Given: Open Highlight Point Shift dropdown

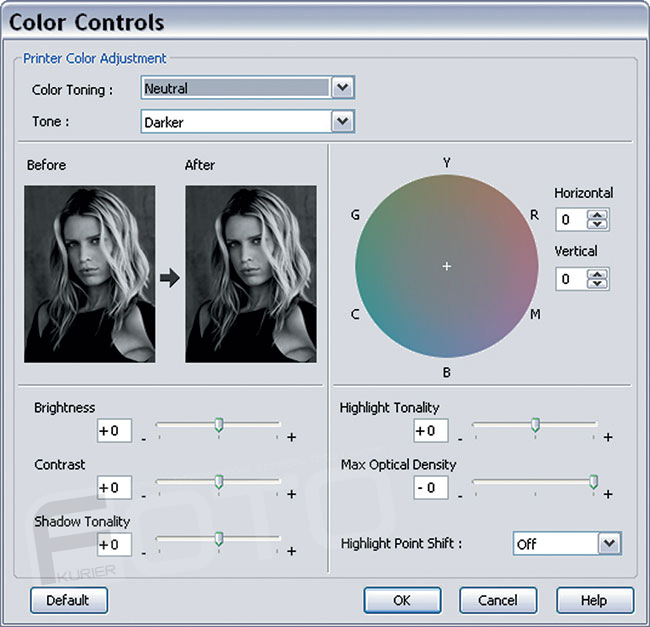Looking at the screenshot, I should point(609,543).
